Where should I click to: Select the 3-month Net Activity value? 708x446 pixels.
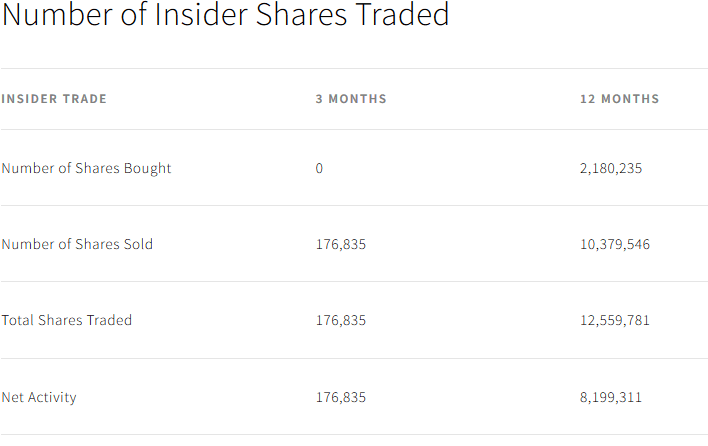(x=341, y=397)
